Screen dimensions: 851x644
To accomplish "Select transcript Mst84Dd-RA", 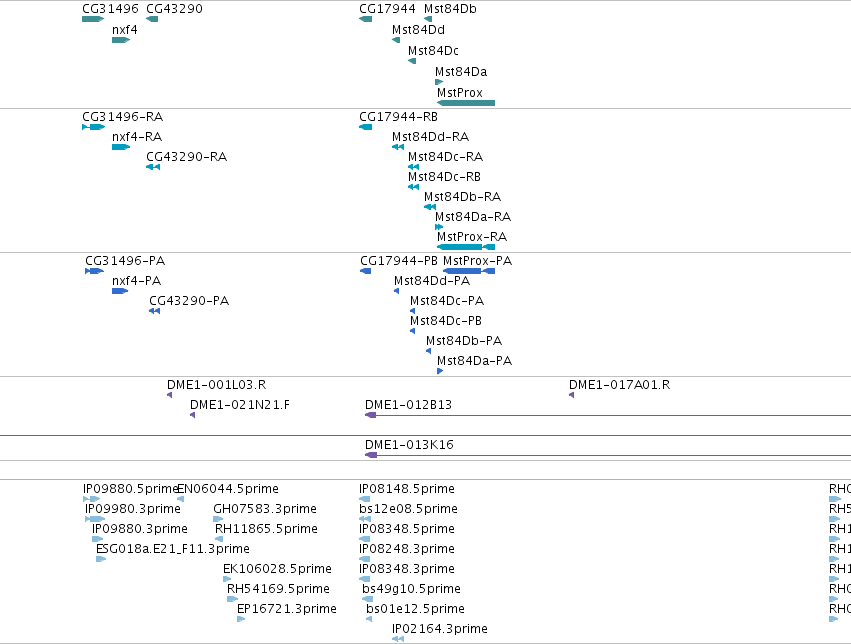I will [430, 137].
